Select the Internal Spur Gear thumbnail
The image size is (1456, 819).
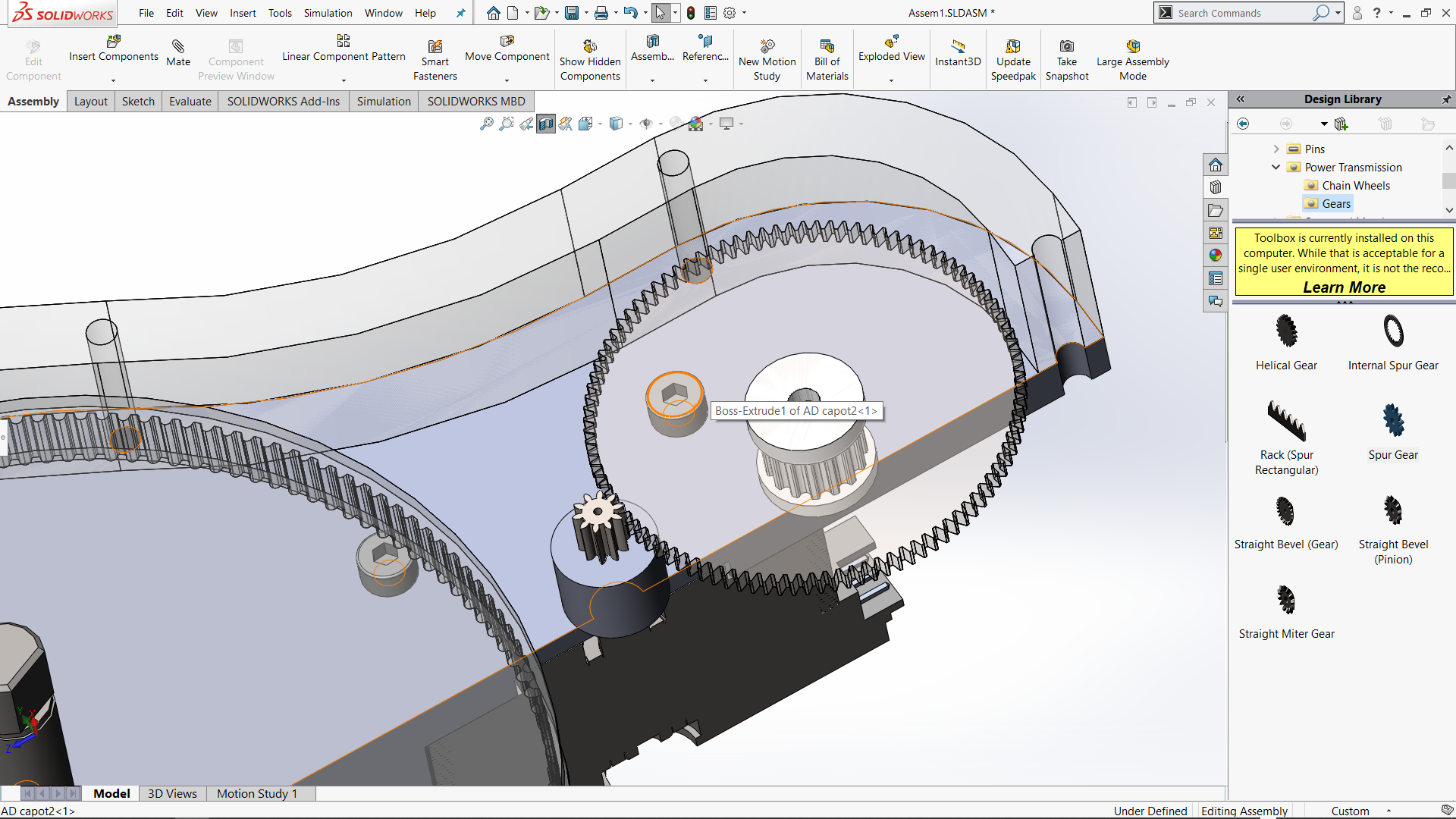point(1393,331)
